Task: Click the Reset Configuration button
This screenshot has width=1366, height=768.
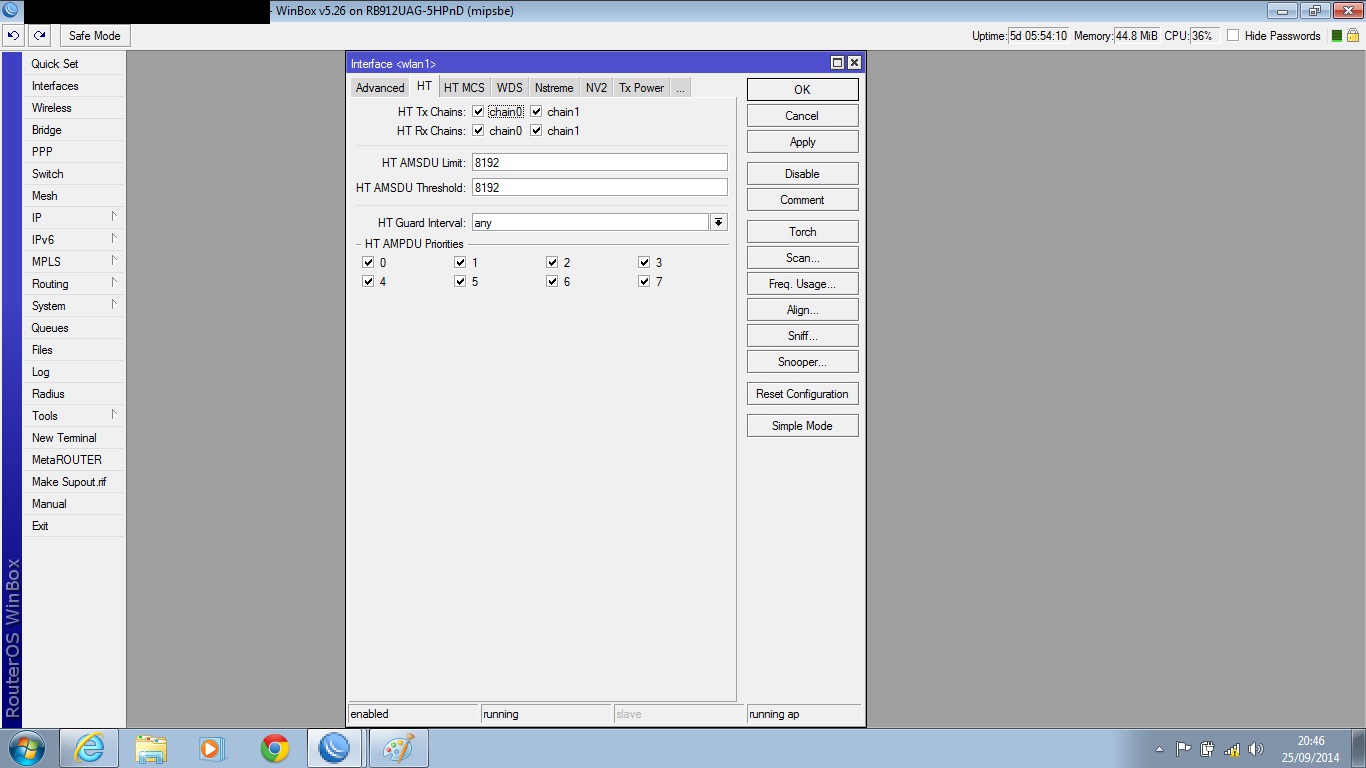Action: pos(802,394)
